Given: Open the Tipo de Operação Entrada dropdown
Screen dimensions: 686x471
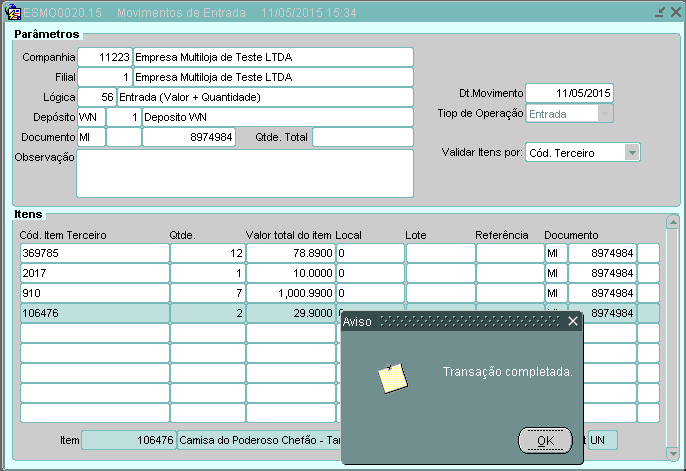Looking at the screenshot, I should [x=605, y=114].
